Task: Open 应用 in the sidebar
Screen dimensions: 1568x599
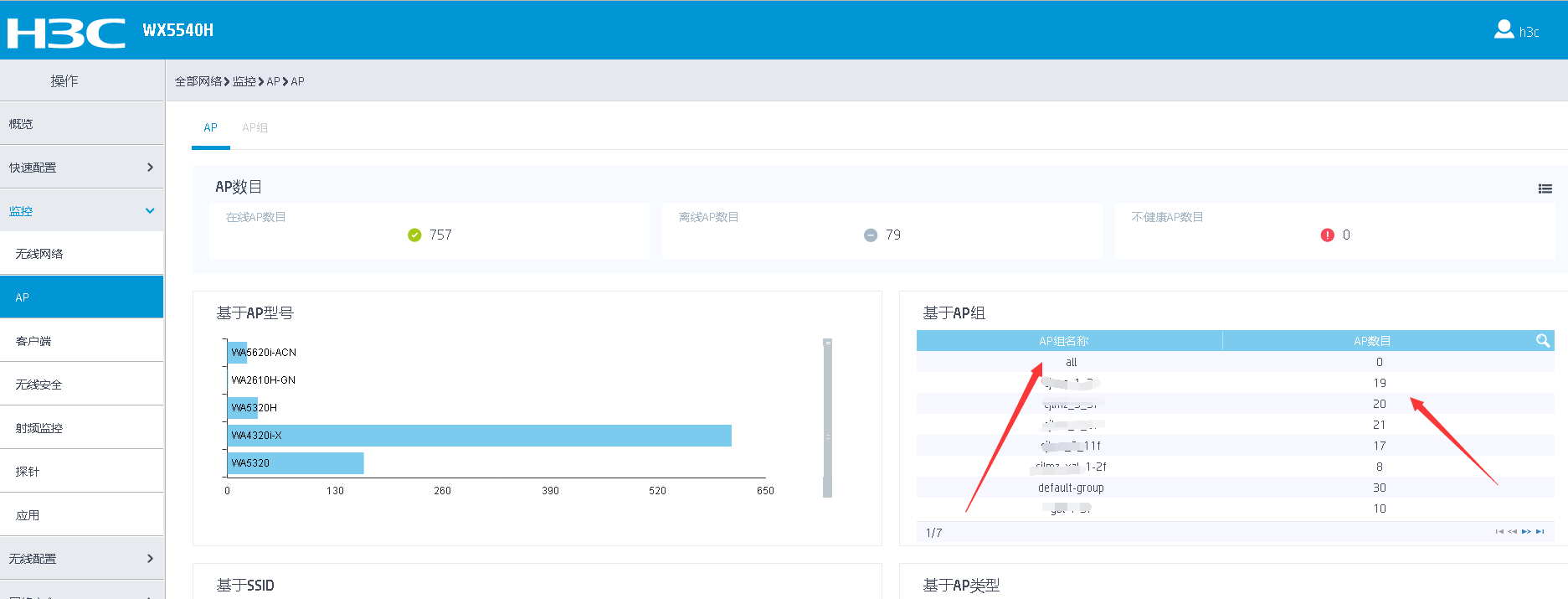Action: click(x=82, y=514)
